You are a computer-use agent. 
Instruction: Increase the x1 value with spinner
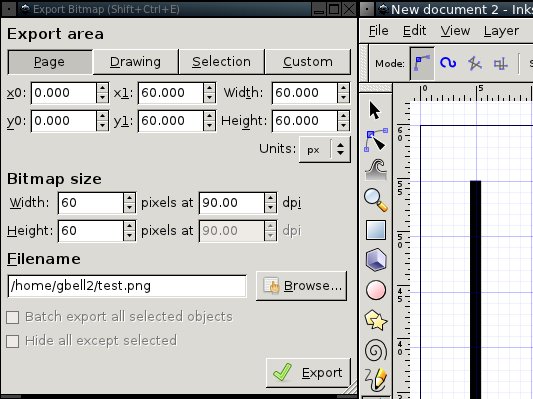(x=209, y=88)
